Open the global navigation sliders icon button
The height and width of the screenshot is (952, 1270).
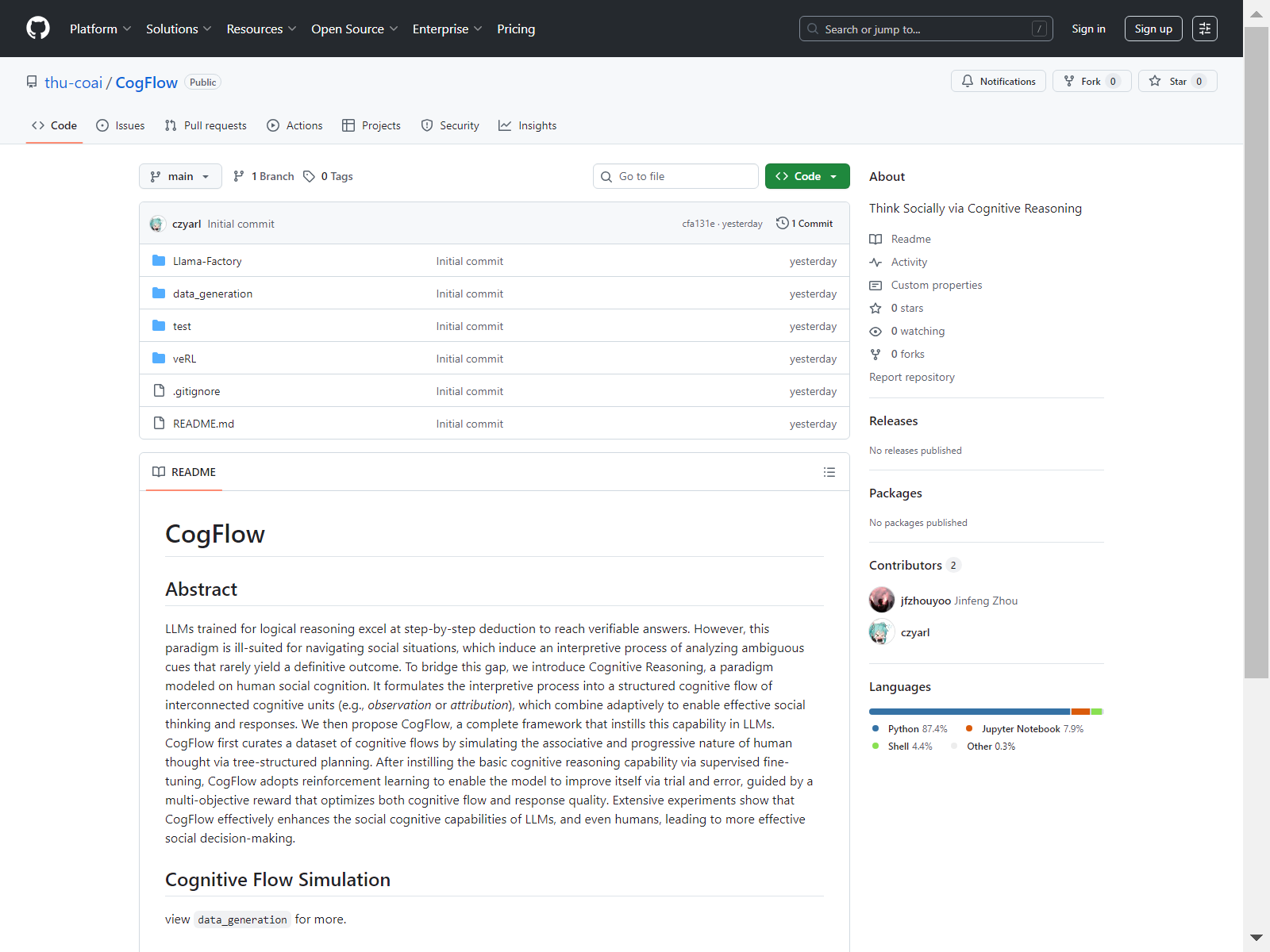pos(1205,29)
